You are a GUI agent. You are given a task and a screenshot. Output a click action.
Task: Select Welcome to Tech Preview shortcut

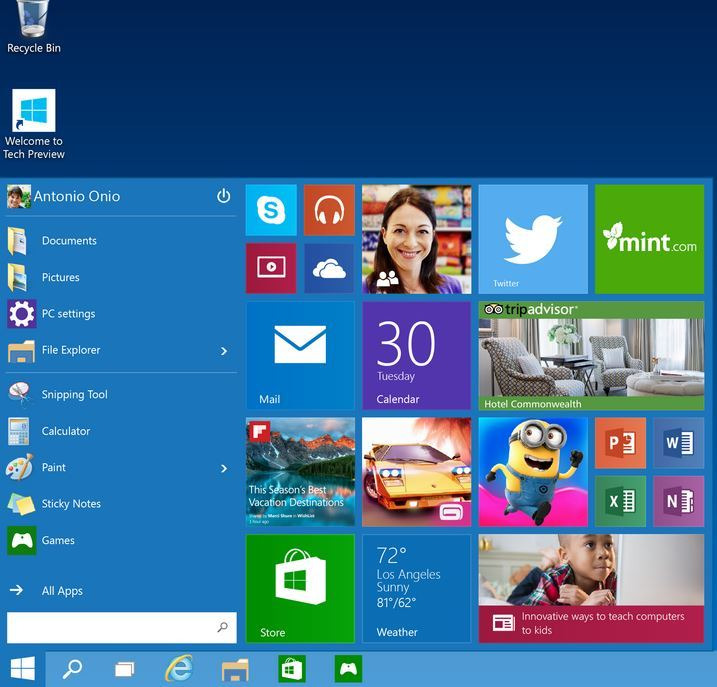point(33,124)
